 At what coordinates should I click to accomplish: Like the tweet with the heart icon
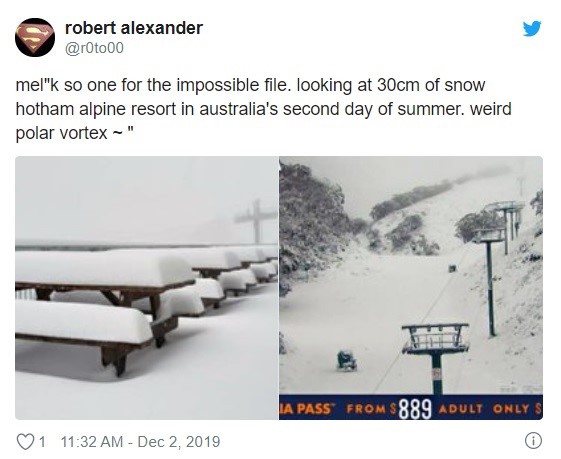tap(25, 441)
